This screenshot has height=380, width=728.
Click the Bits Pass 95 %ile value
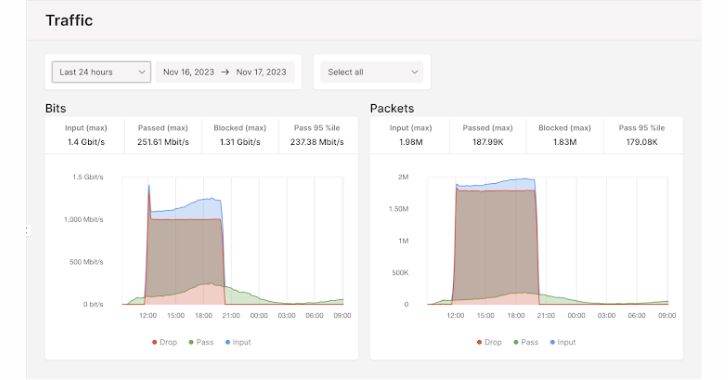tap(317, 142)
